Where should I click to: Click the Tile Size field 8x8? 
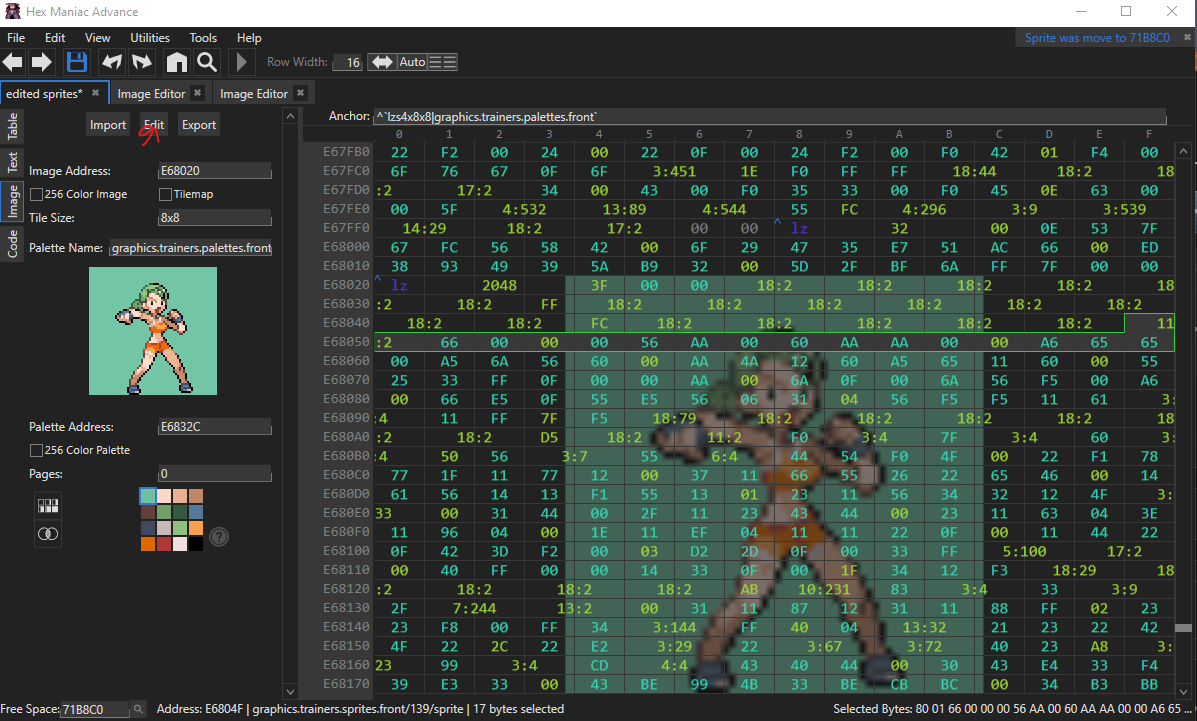(215, 218)
